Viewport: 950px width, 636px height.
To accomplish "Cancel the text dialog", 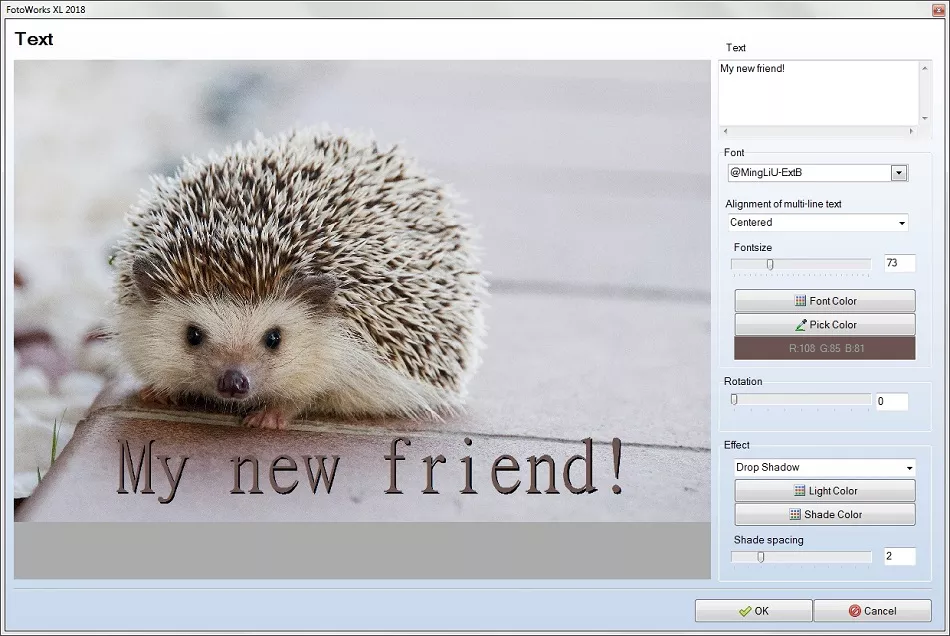I will click(x=872, y=611).
